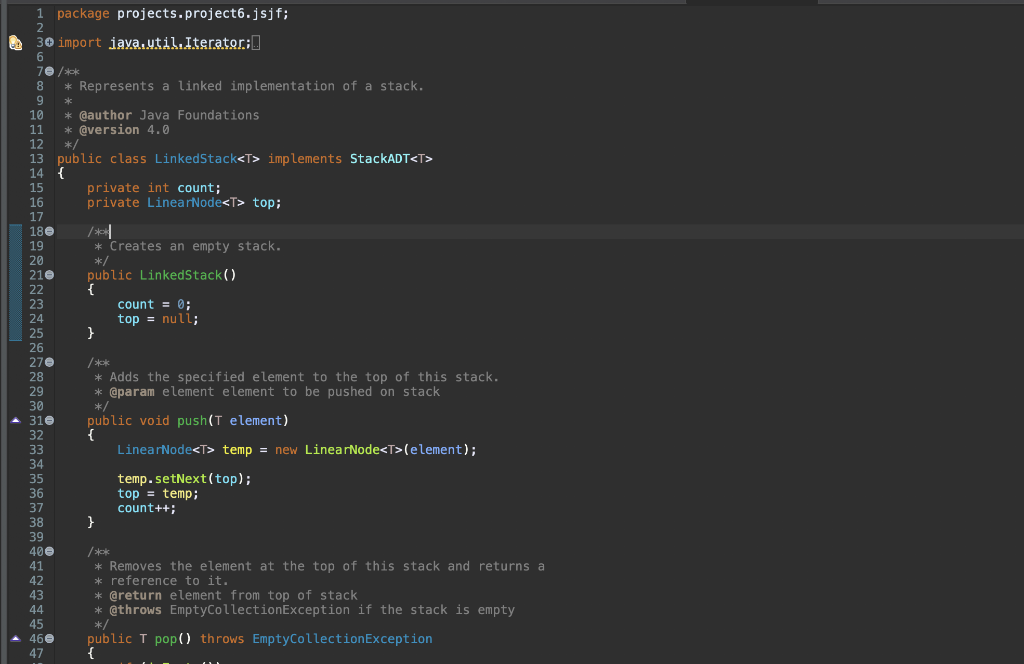Viewport: 1024px width, 664px height.
Task: Click the folded-imports placeholder box after Iterator
Action: (256, 43)
